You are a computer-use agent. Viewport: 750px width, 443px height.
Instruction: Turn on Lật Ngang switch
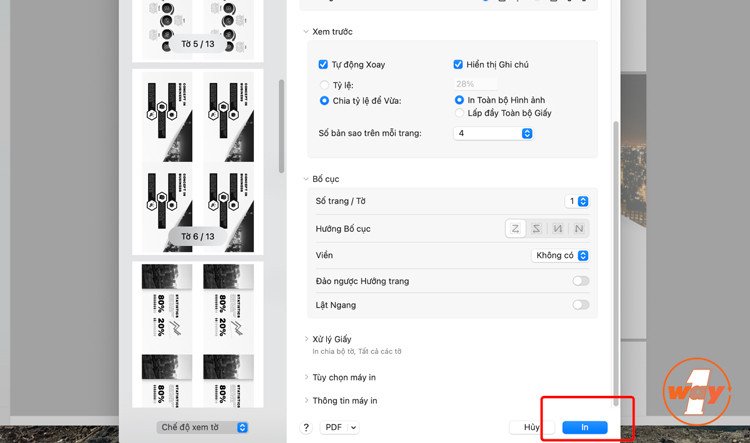[581, 305]
